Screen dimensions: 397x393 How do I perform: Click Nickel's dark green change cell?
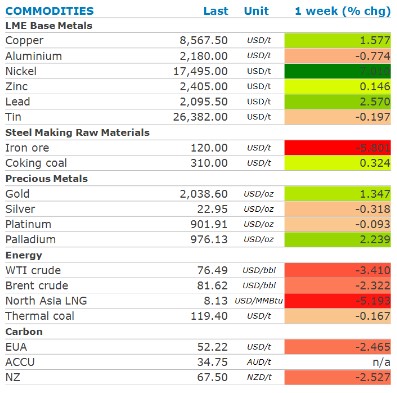337,71
